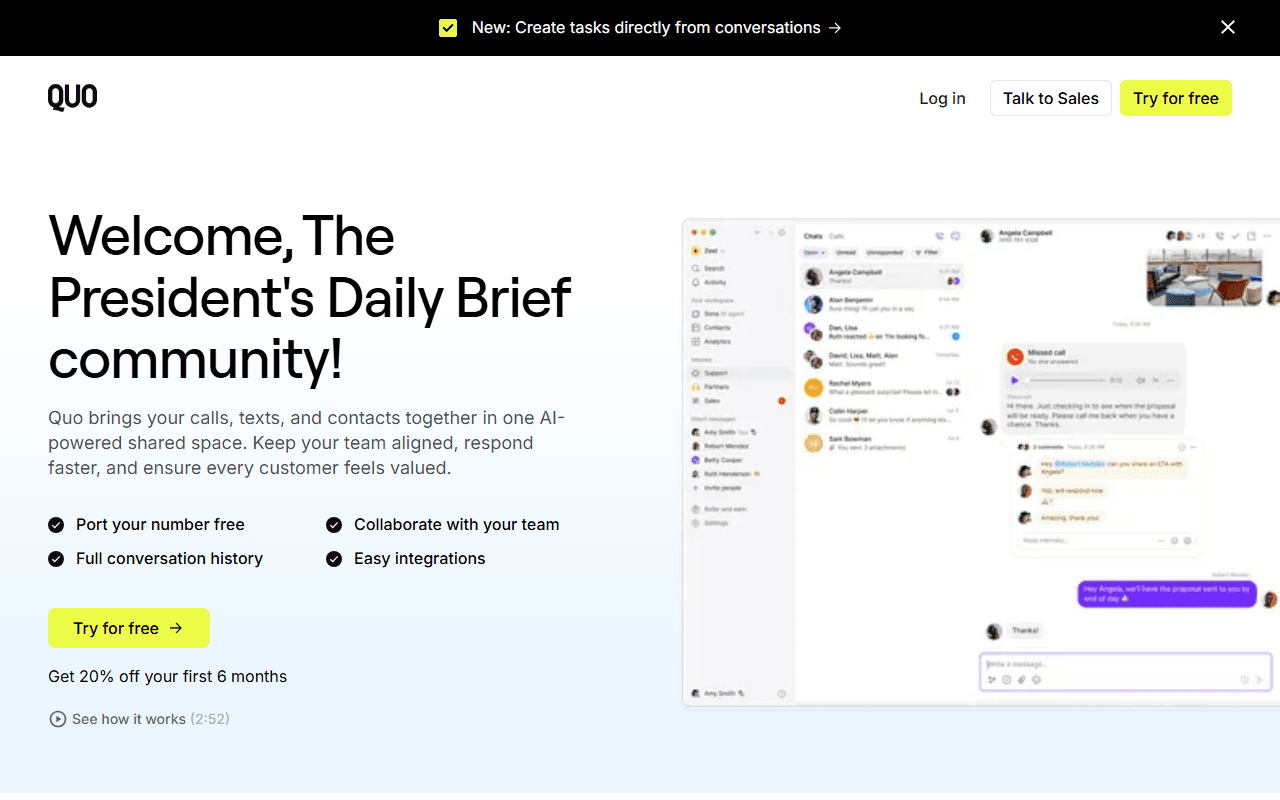Click Analytics in the preview sidebar
The image size is (1280, 800).
pos(711,342)
